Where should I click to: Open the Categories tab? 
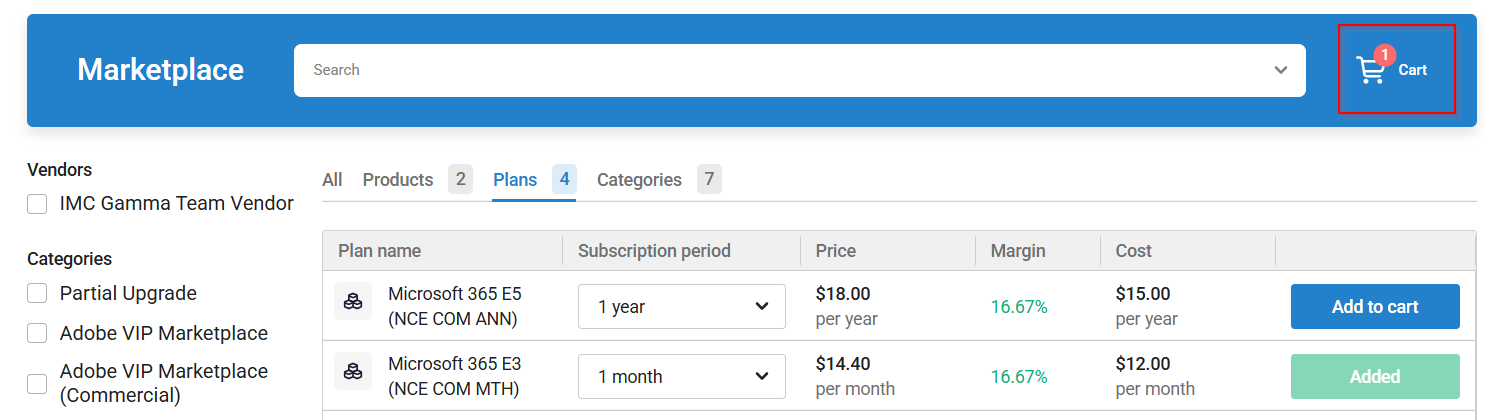click(639, 180)
